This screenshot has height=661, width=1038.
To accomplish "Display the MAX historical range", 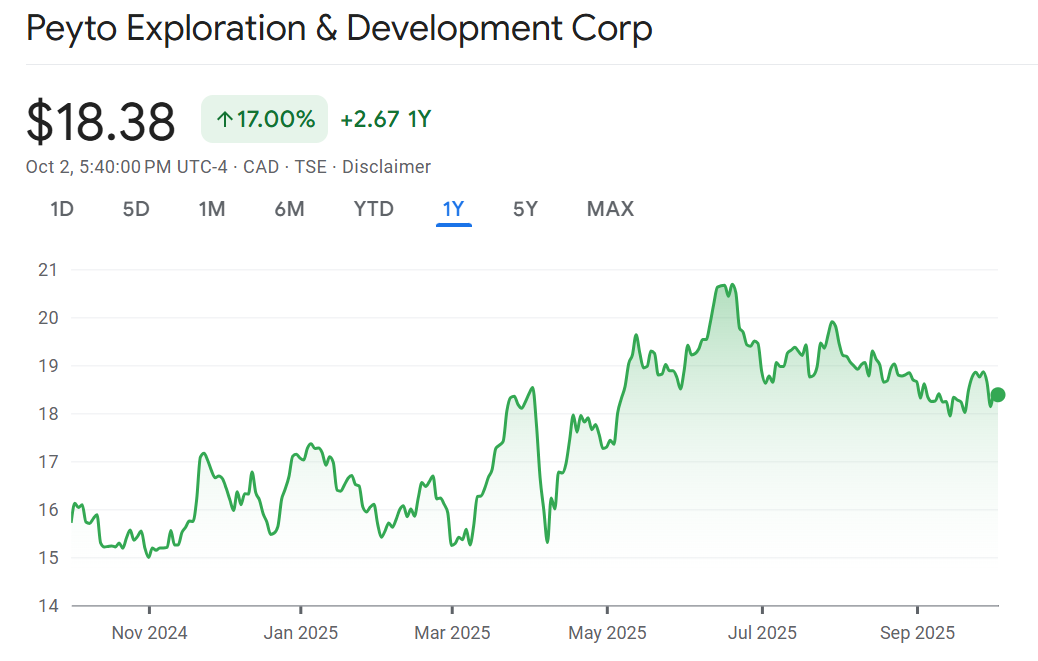I will coord(610,209).
